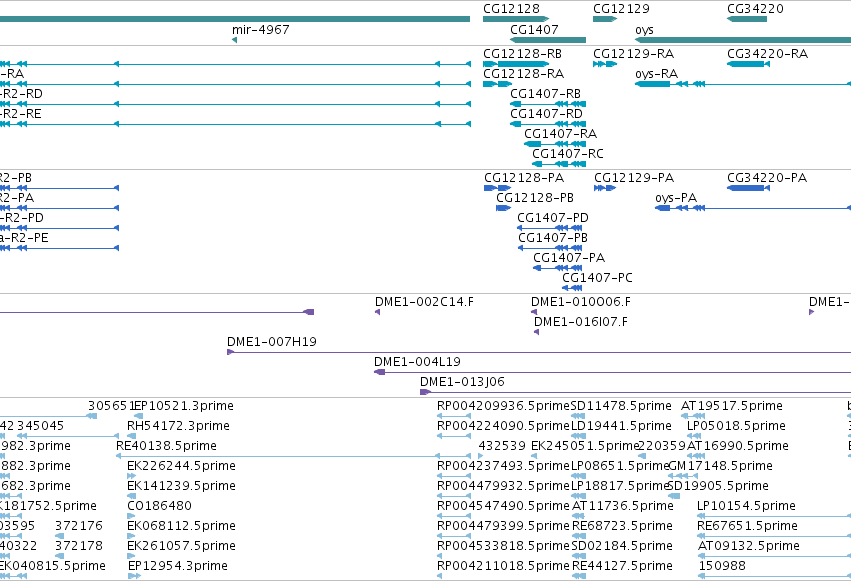Viewport: 851px width, 581px height.
Task: Click EST RP004479399.5prime
Action: [x=503, y=526]
